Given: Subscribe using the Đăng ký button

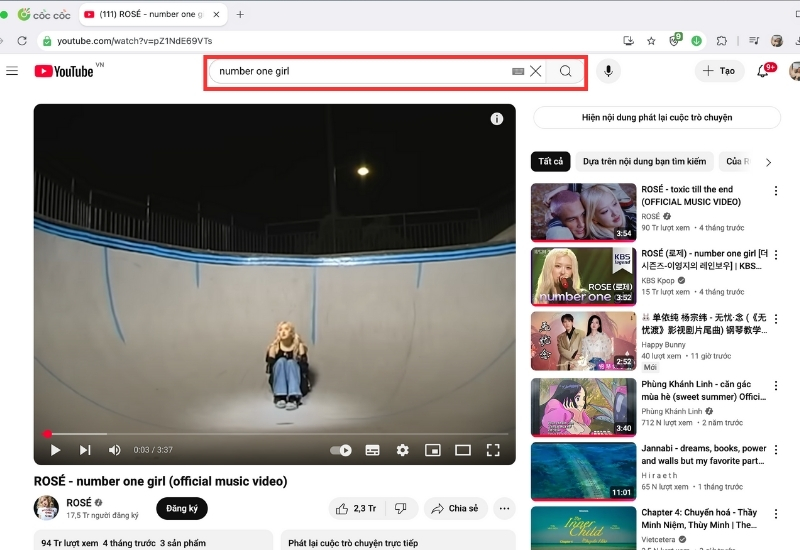Looking at the screenshot, I should (182, 508).
